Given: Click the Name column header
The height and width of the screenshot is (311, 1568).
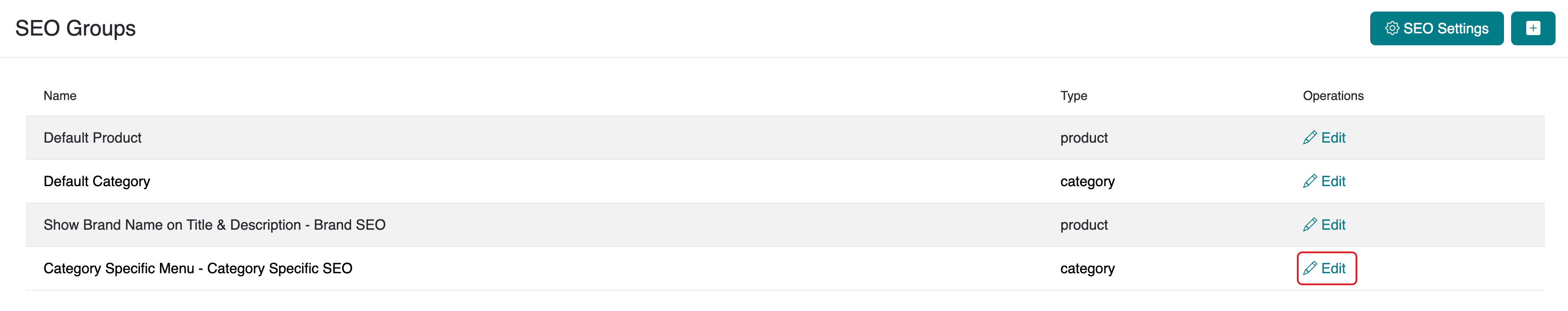Looking at the screenshot, I should 60,96.
